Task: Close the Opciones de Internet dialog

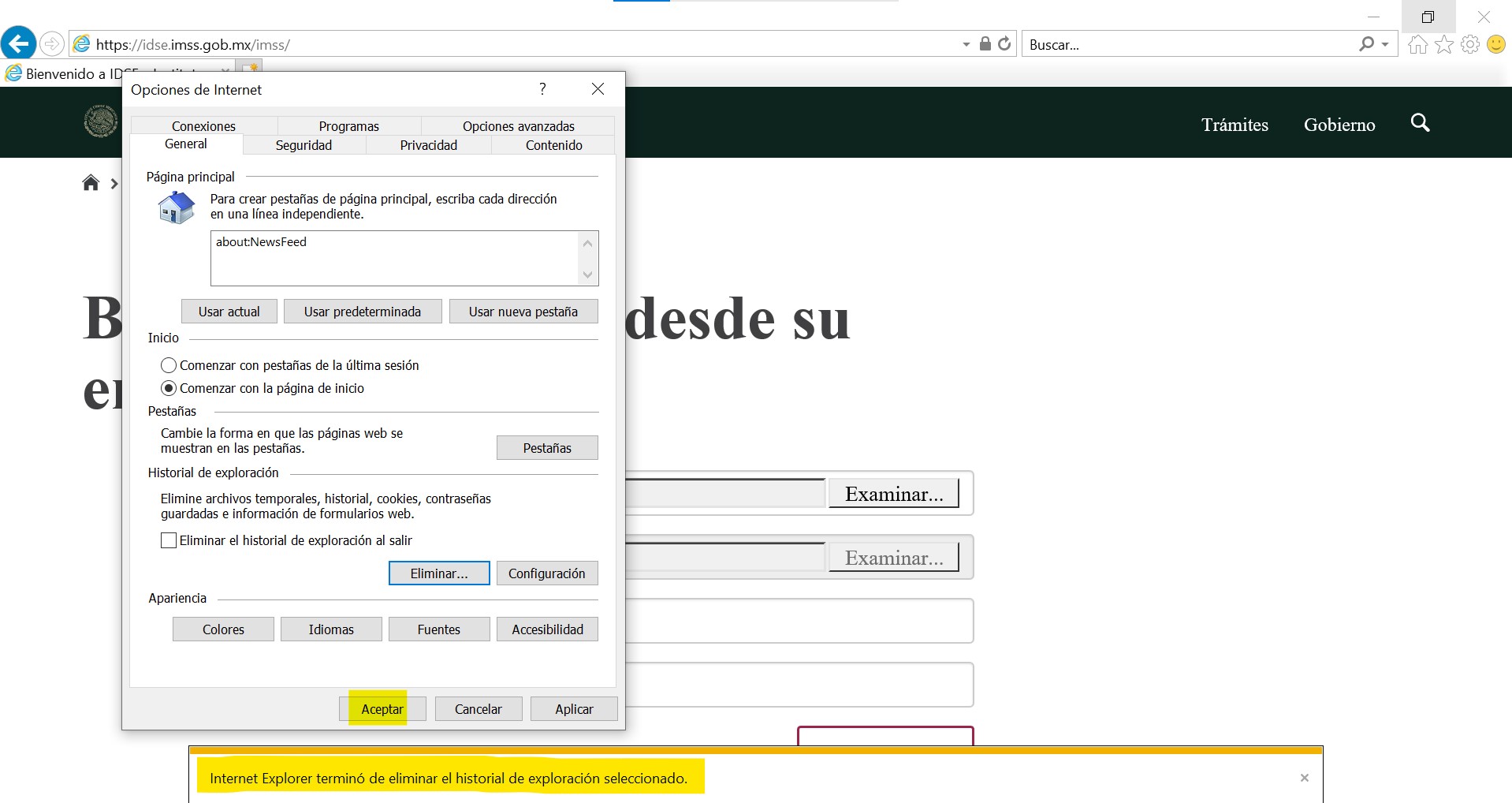Action: (598, 88)
